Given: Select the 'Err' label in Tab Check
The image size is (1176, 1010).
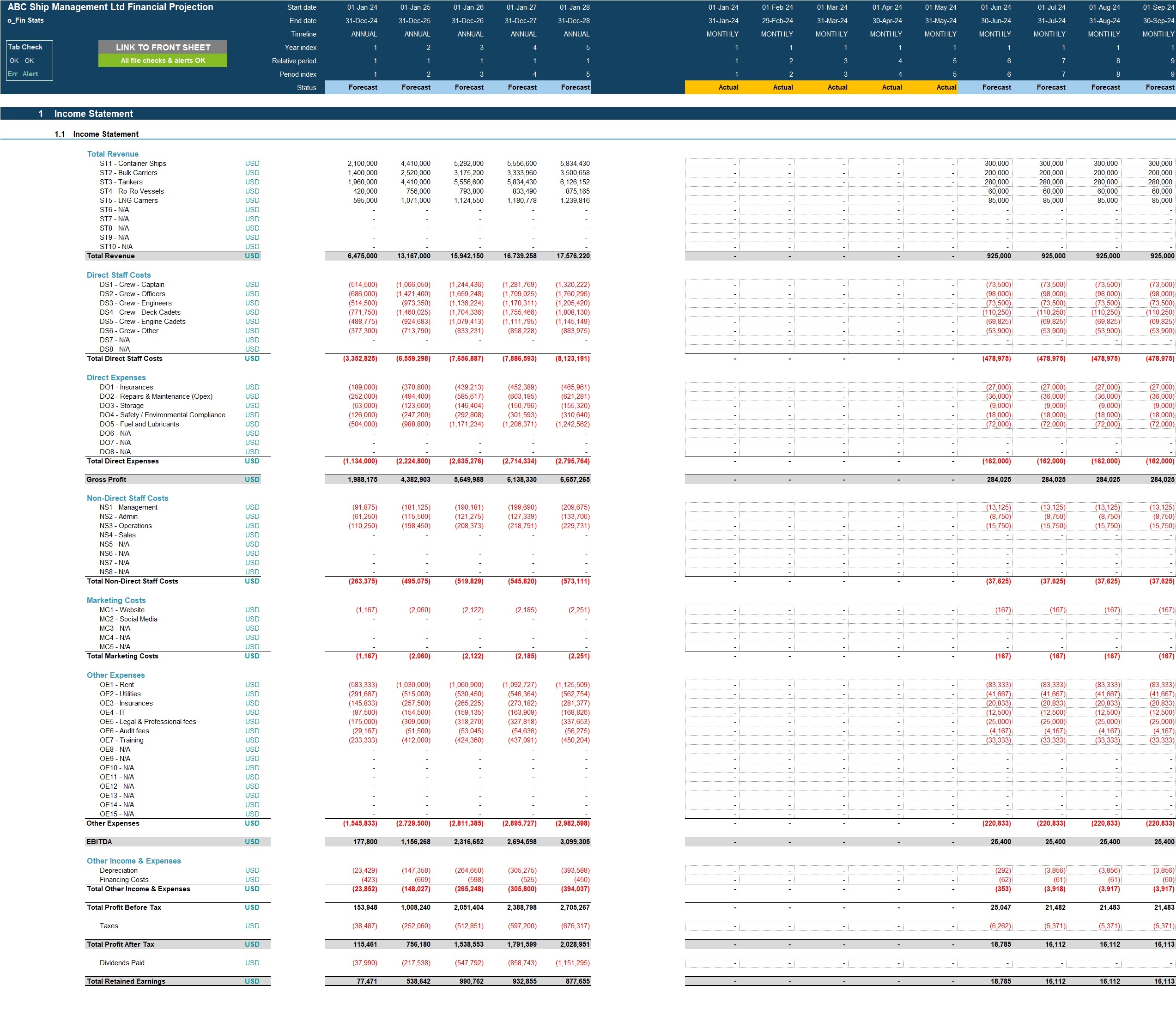Looking at the screenshot, I should pyautogui.click(x=12, y=74).
